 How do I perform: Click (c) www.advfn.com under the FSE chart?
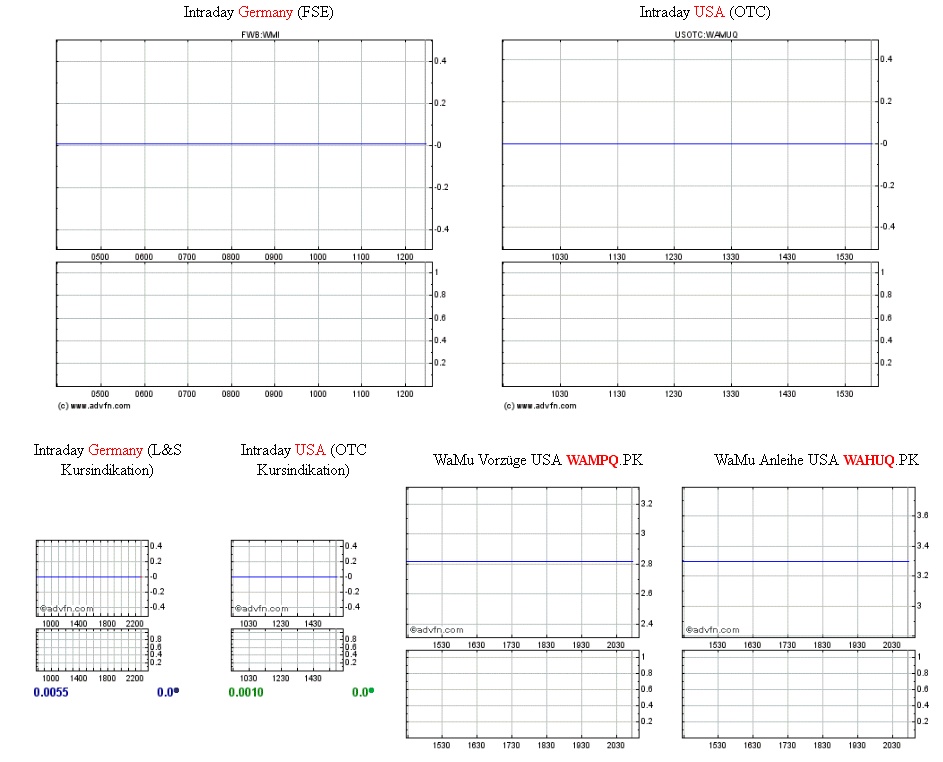[94, 406]
